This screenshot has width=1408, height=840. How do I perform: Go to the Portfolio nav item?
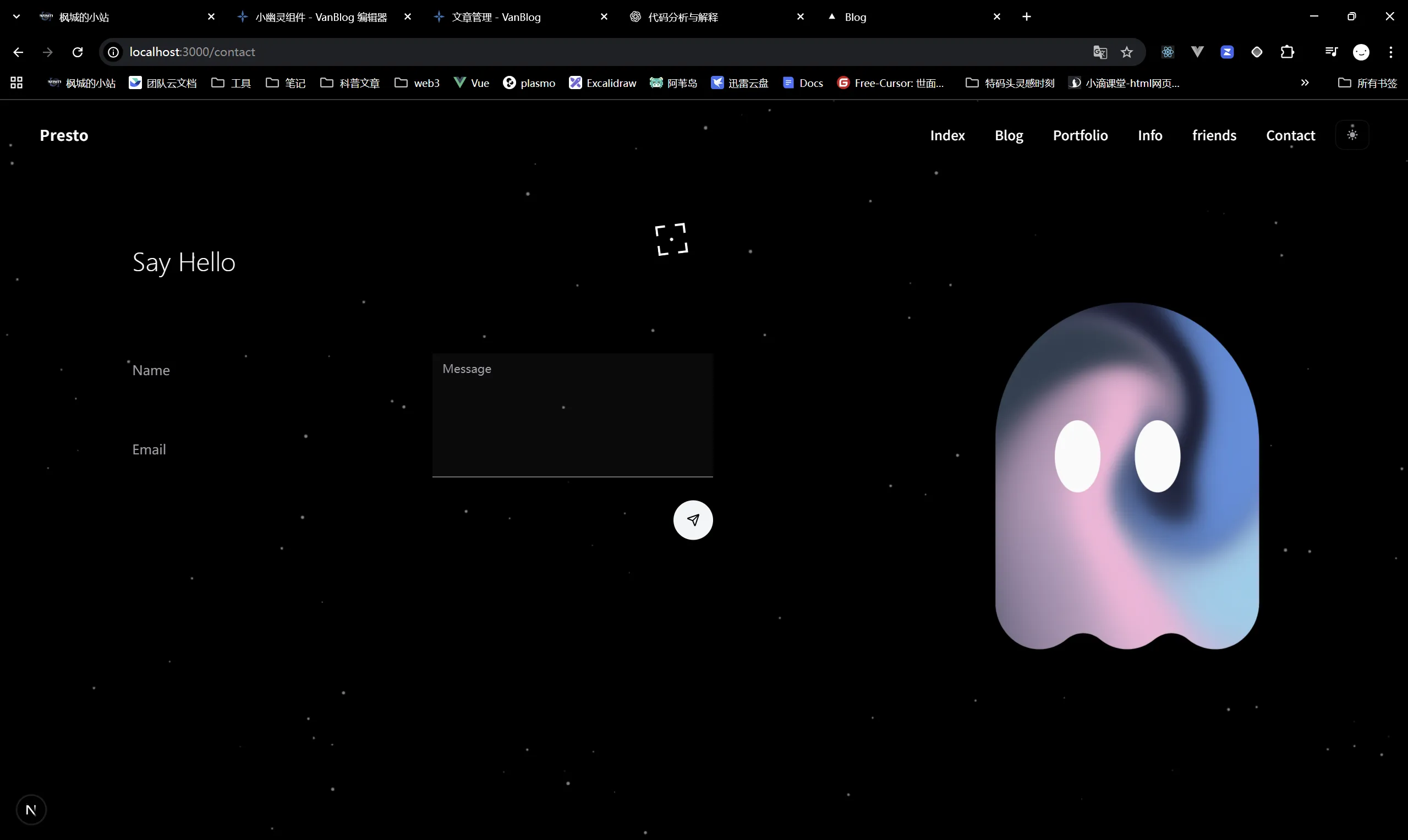(1080, 135)
